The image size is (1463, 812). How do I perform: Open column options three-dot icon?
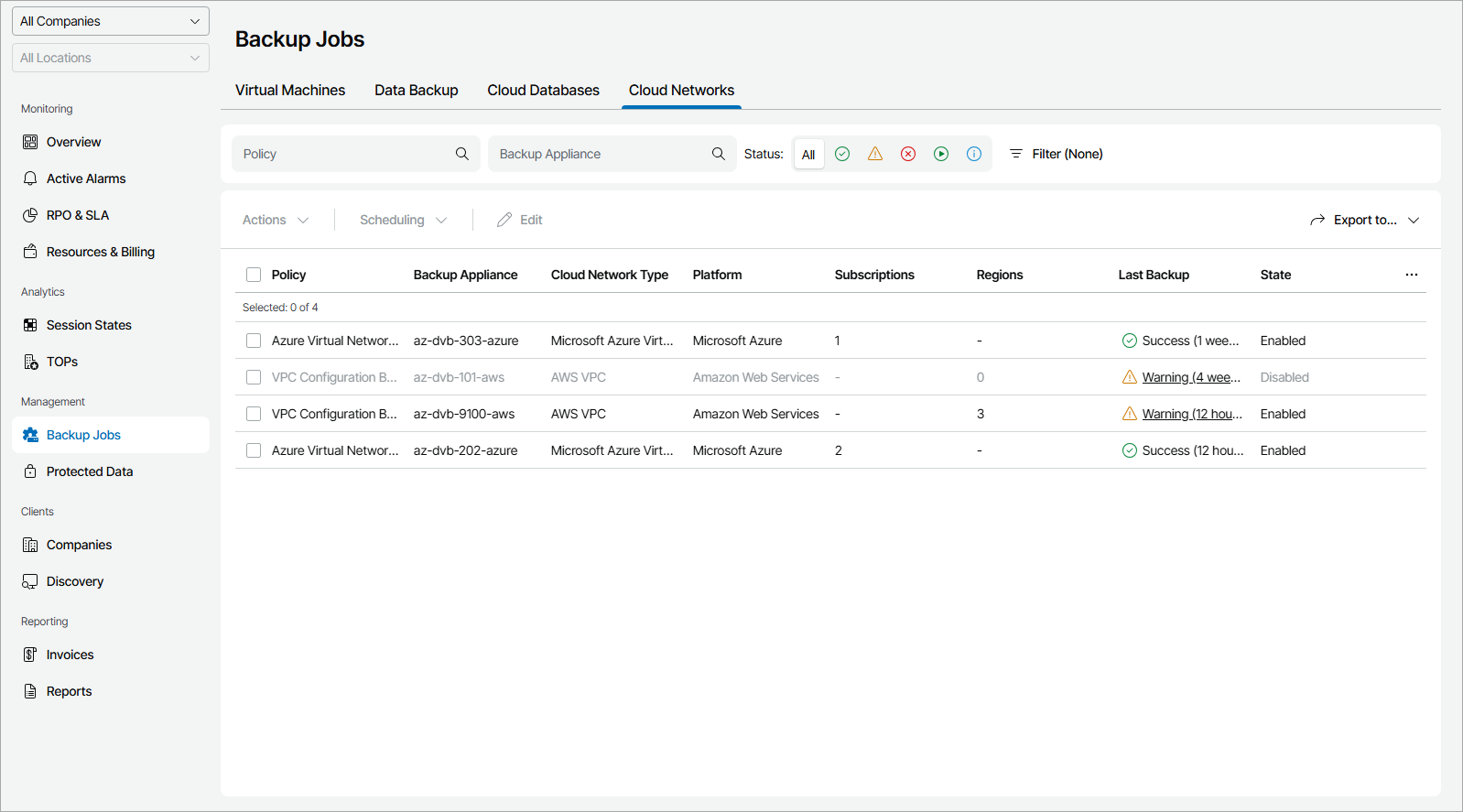click(x=1411, y=275)
